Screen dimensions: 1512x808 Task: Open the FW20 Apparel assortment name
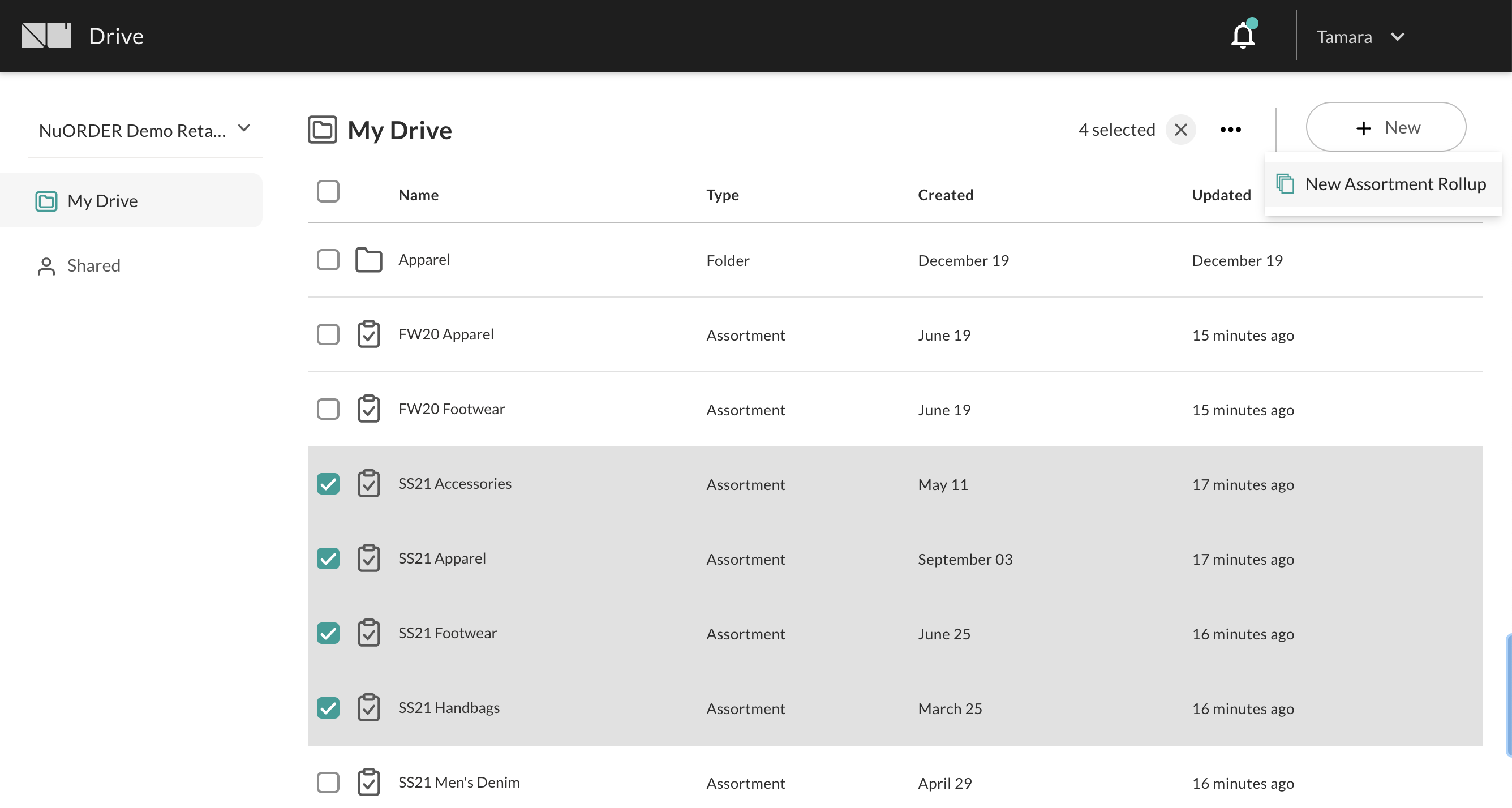coord(446,334)
